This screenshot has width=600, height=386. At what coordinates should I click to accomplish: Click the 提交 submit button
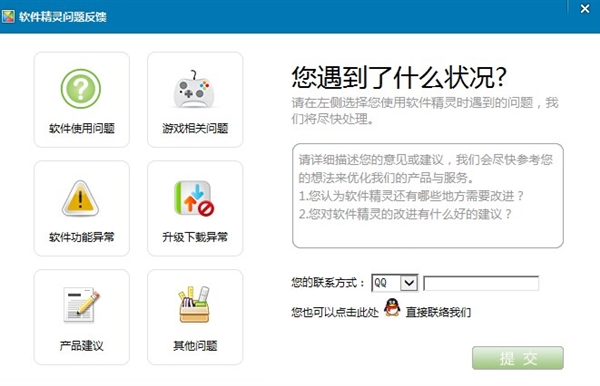coord(518,358)
